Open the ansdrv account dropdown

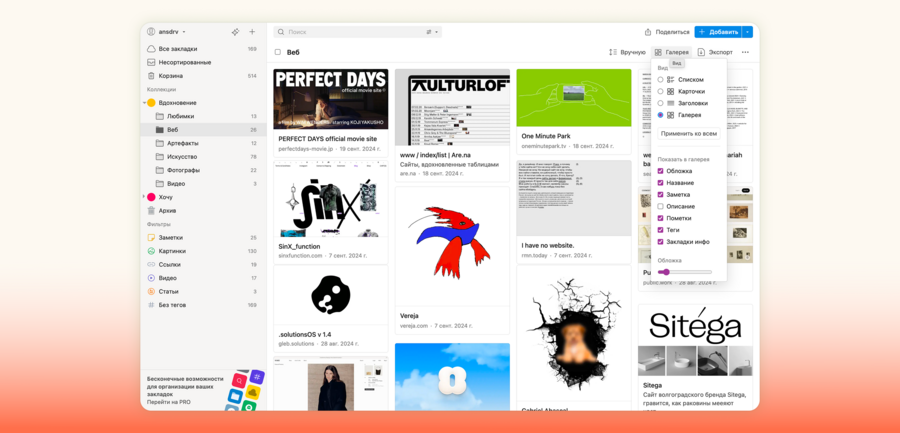pyautogui.click(x=184, y=32)
